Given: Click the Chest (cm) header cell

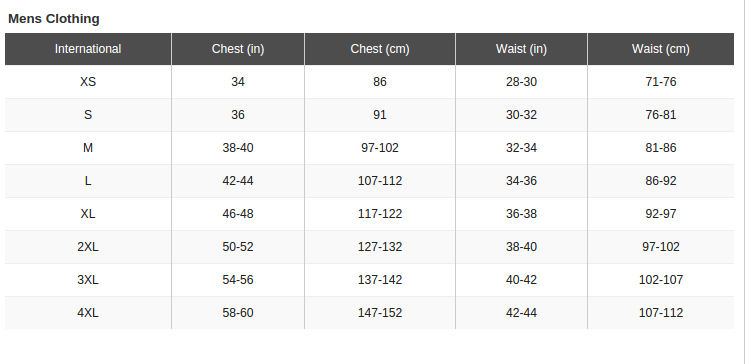Looking at the screenshot, I should (380, 49).
